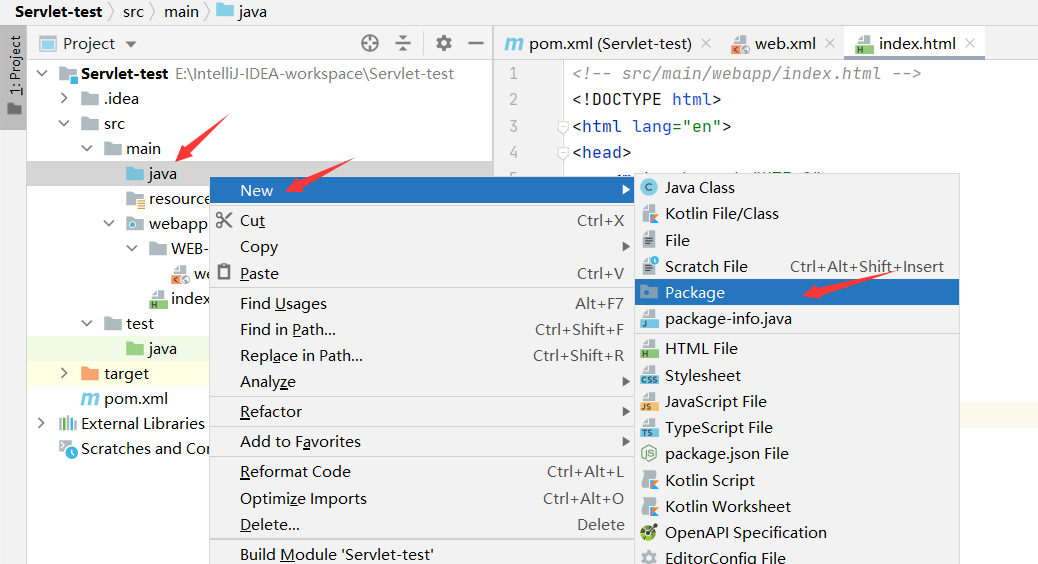The image size is (1038, 564).
Task: Expand the .idea folder
Action: point(64,98)
